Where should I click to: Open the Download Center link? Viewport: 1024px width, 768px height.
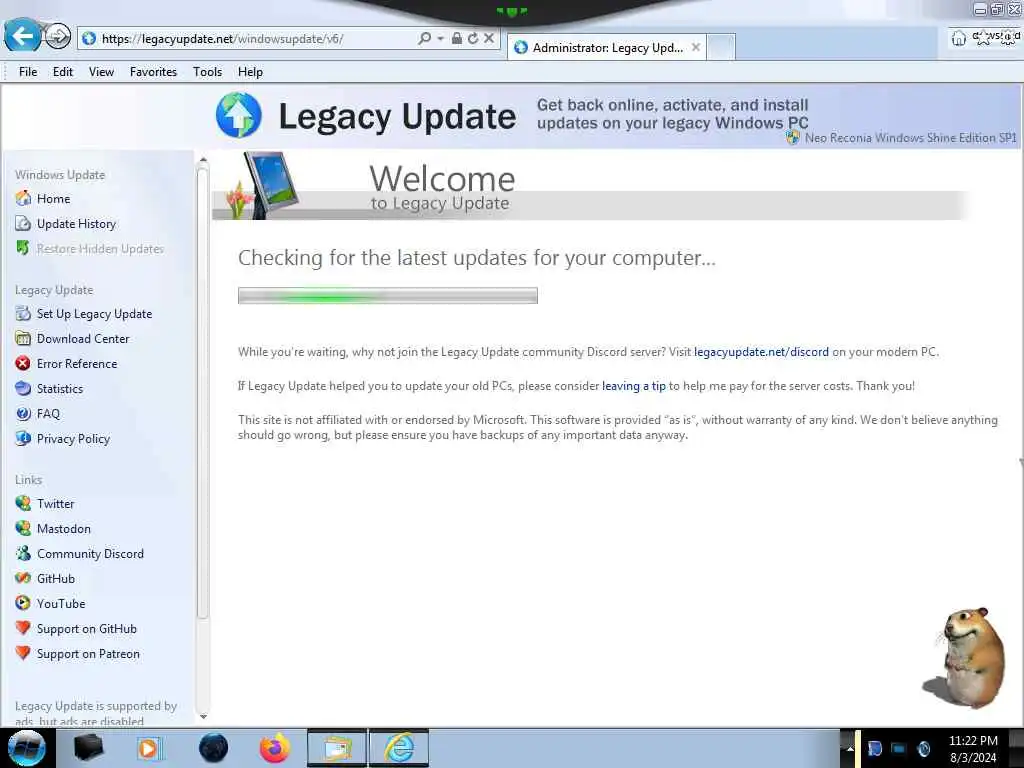tap(83, 338)
